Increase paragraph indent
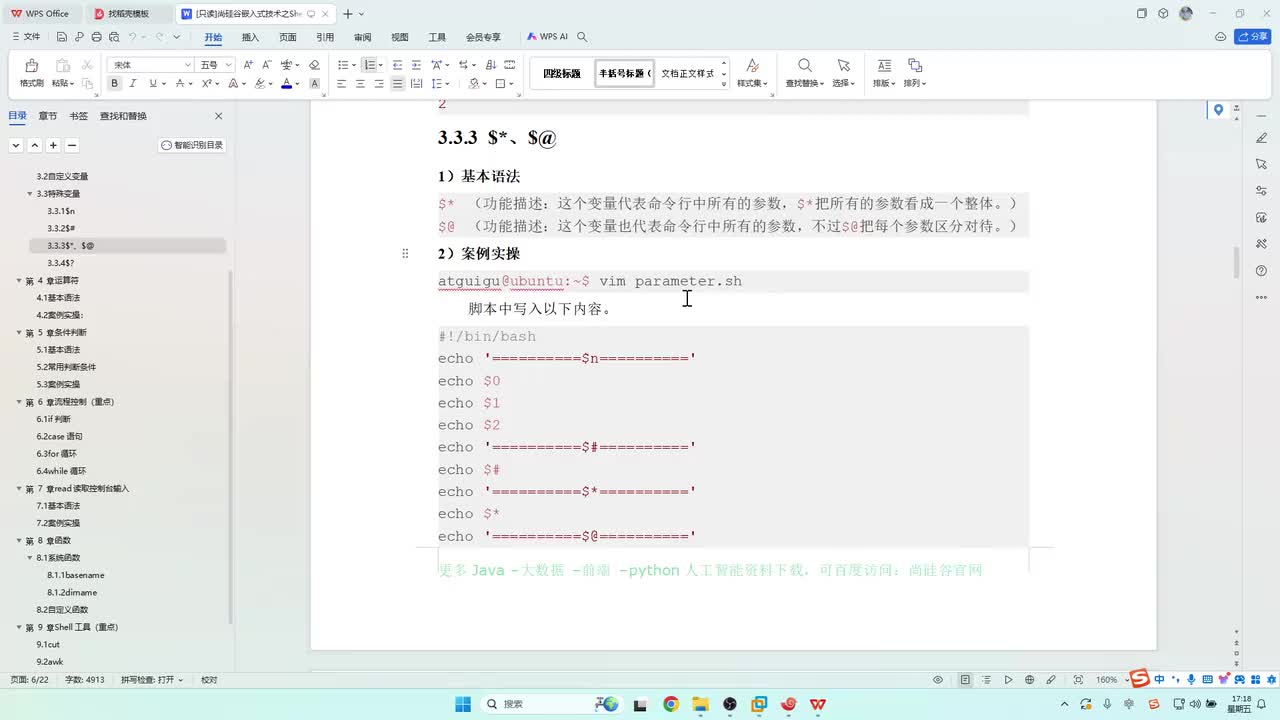Viewport: 1280px width, 720px height. pos(416,64)
